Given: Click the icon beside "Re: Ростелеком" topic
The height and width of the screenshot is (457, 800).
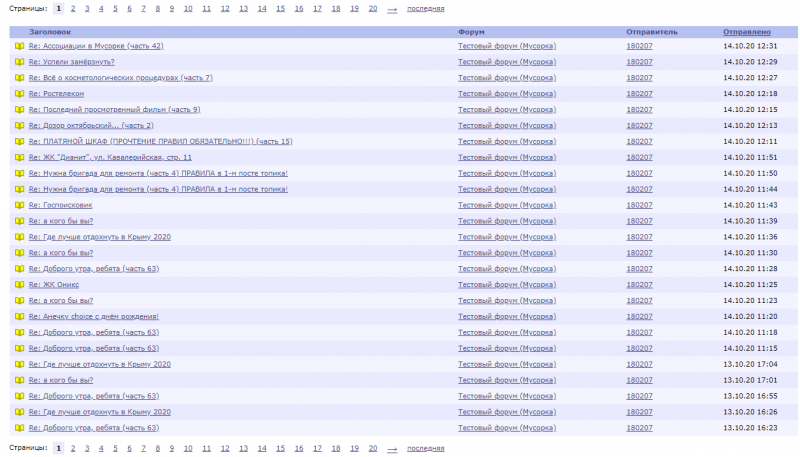Looking at the screenshot, I should point(19,94).
